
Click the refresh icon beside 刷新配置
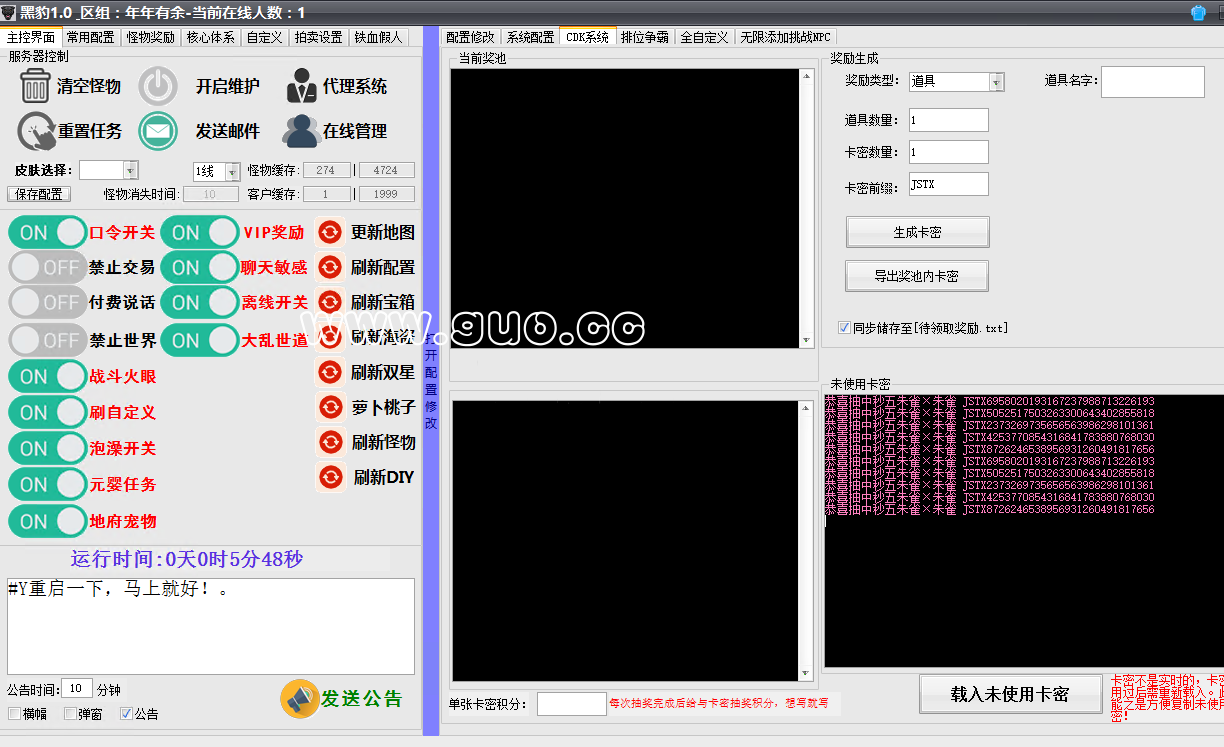(329, 267)
